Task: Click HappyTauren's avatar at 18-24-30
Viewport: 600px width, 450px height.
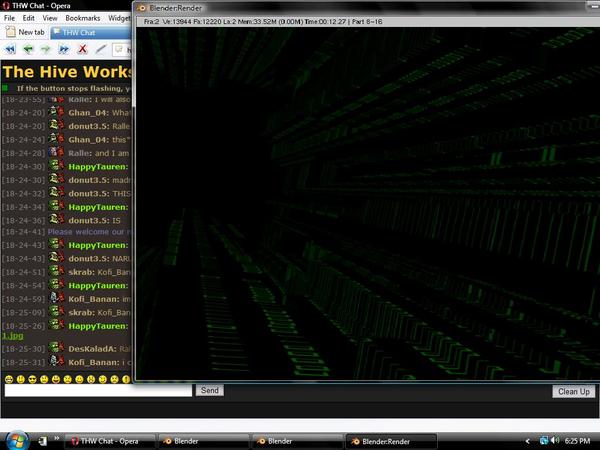Action: tap(57, 166)
